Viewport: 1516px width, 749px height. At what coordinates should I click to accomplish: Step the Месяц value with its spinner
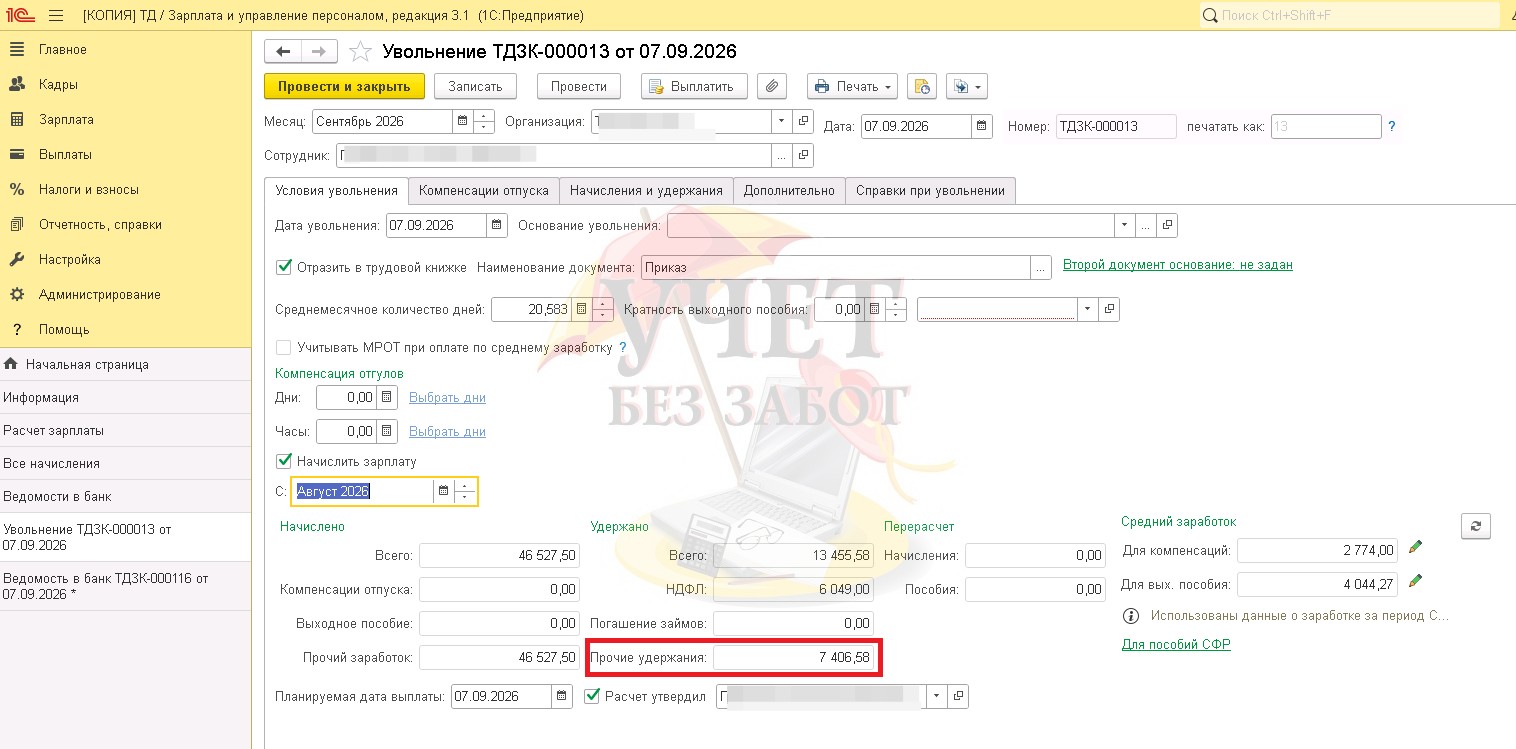[484, 122]
